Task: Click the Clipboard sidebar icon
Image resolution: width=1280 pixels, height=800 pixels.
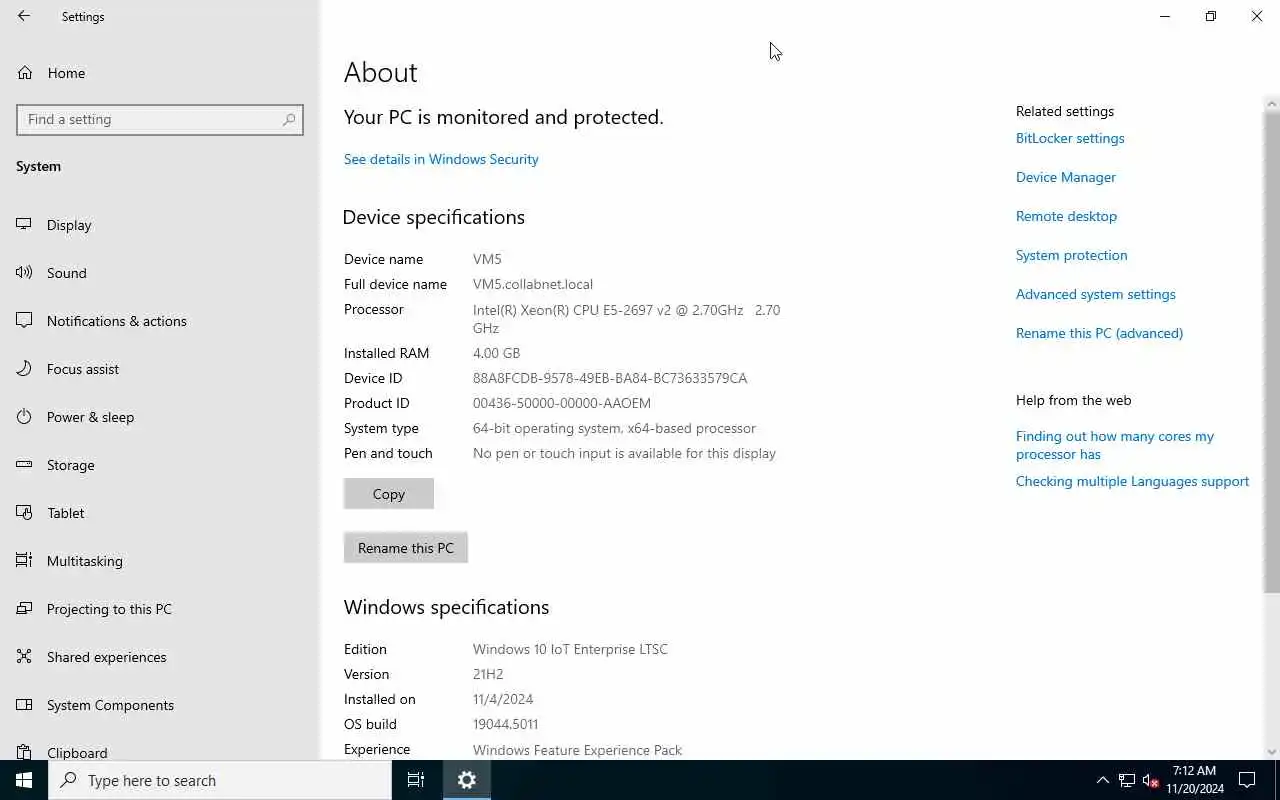Action: pyautogui.click(x=24, y=752)
